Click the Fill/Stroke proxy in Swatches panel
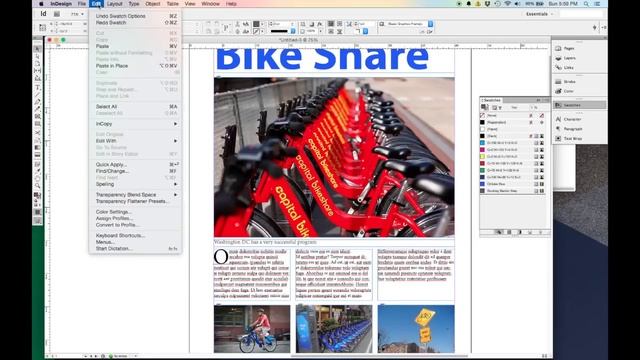 pos(485,107)
